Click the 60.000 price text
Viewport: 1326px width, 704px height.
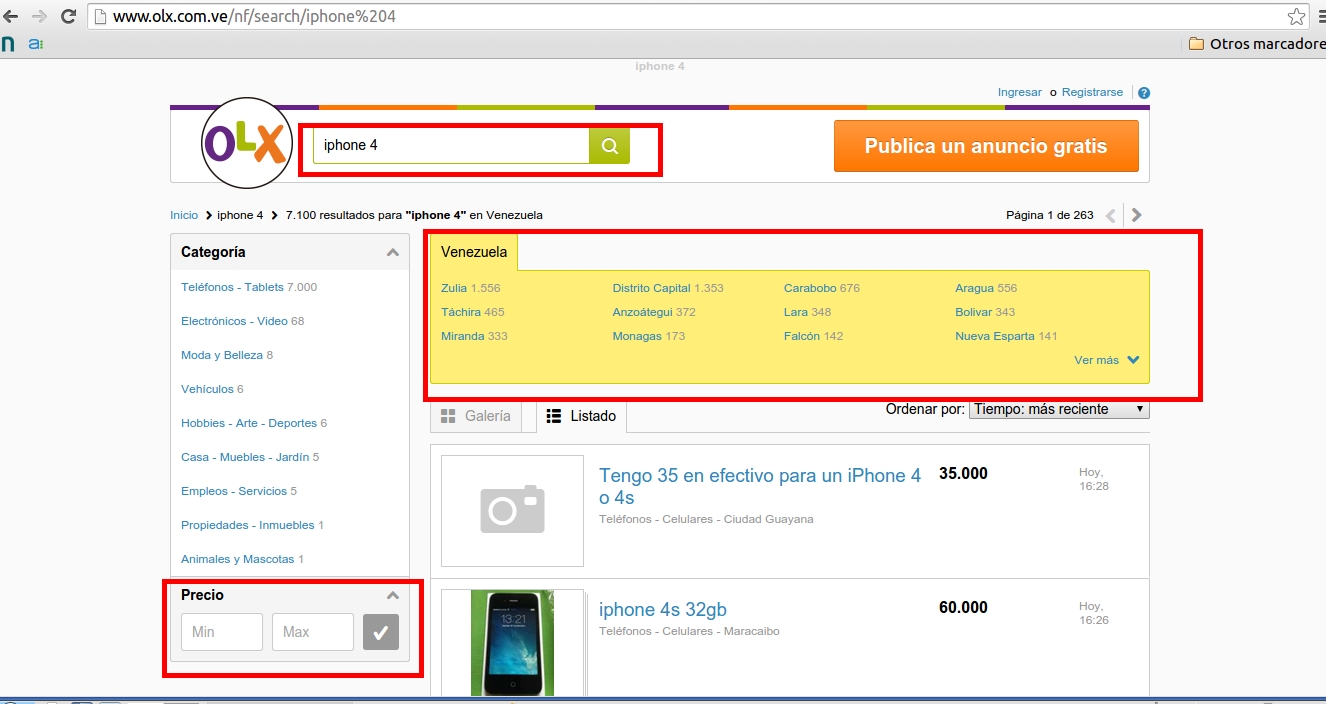pyautogui.click(x=963, y=608)
